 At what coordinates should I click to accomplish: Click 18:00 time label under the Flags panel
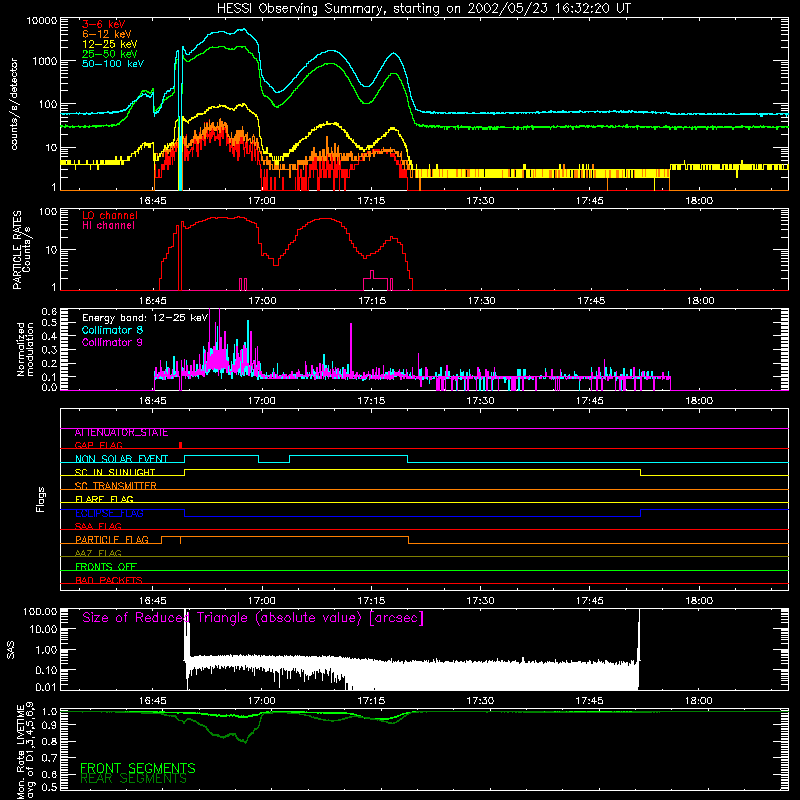pos(698,601)
